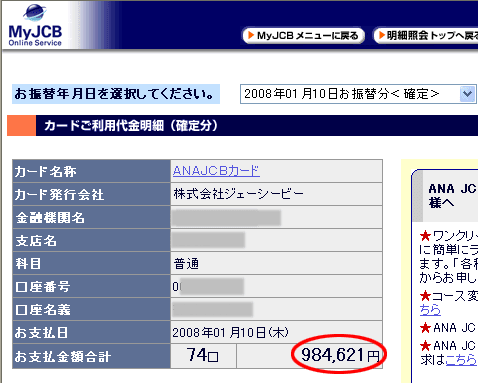Image resolution: width=478 pixels, height=383 pixels.
Task: Open the お振替年月日 date dropdown arrow
Action: coord(467,94)
